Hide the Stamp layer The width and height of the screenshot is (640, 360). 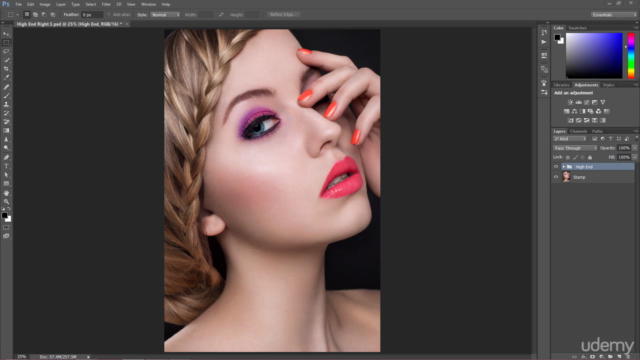[556, 177]
